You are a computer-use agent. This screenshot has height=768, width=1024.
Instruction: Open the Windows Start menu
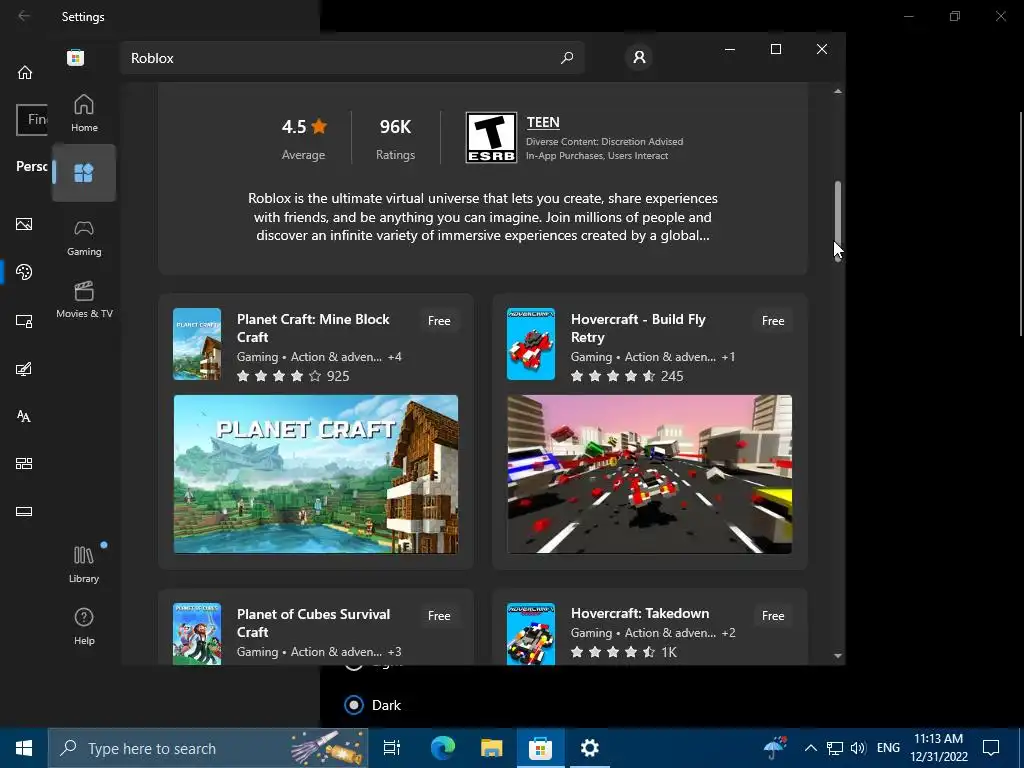[24, 748]
